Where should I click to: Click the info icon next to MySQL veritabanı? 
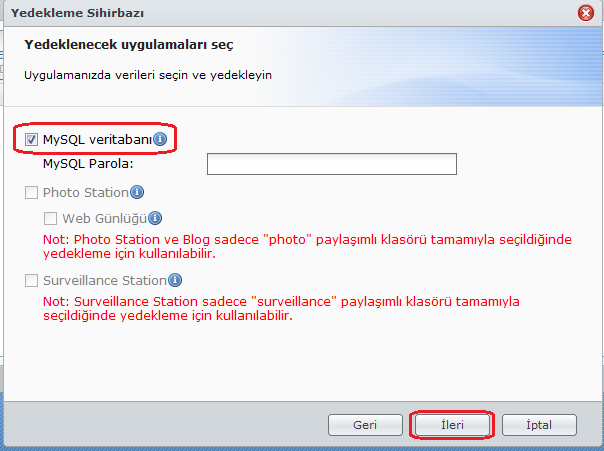point(160,140)
